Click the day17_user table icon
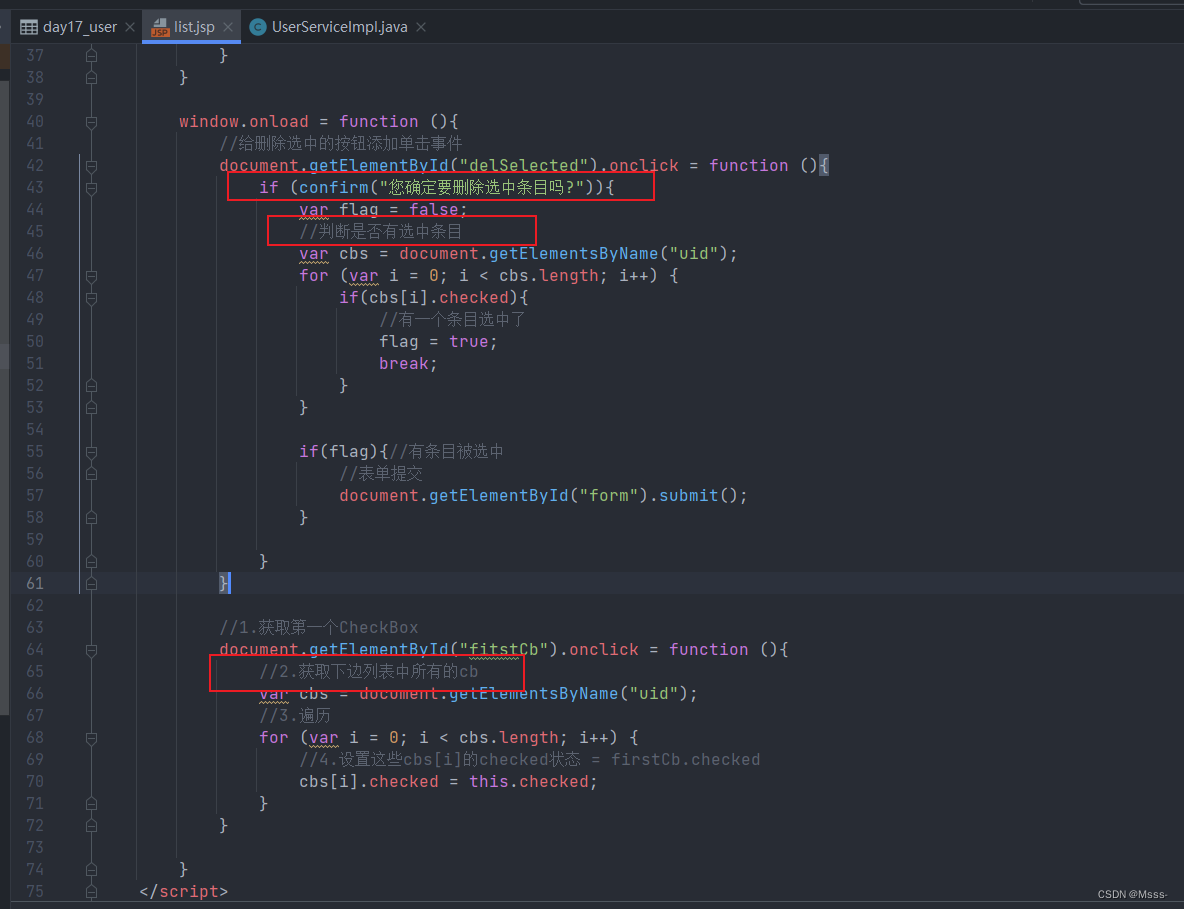The height and width of the screenshot is (909, 1184). 29,27
